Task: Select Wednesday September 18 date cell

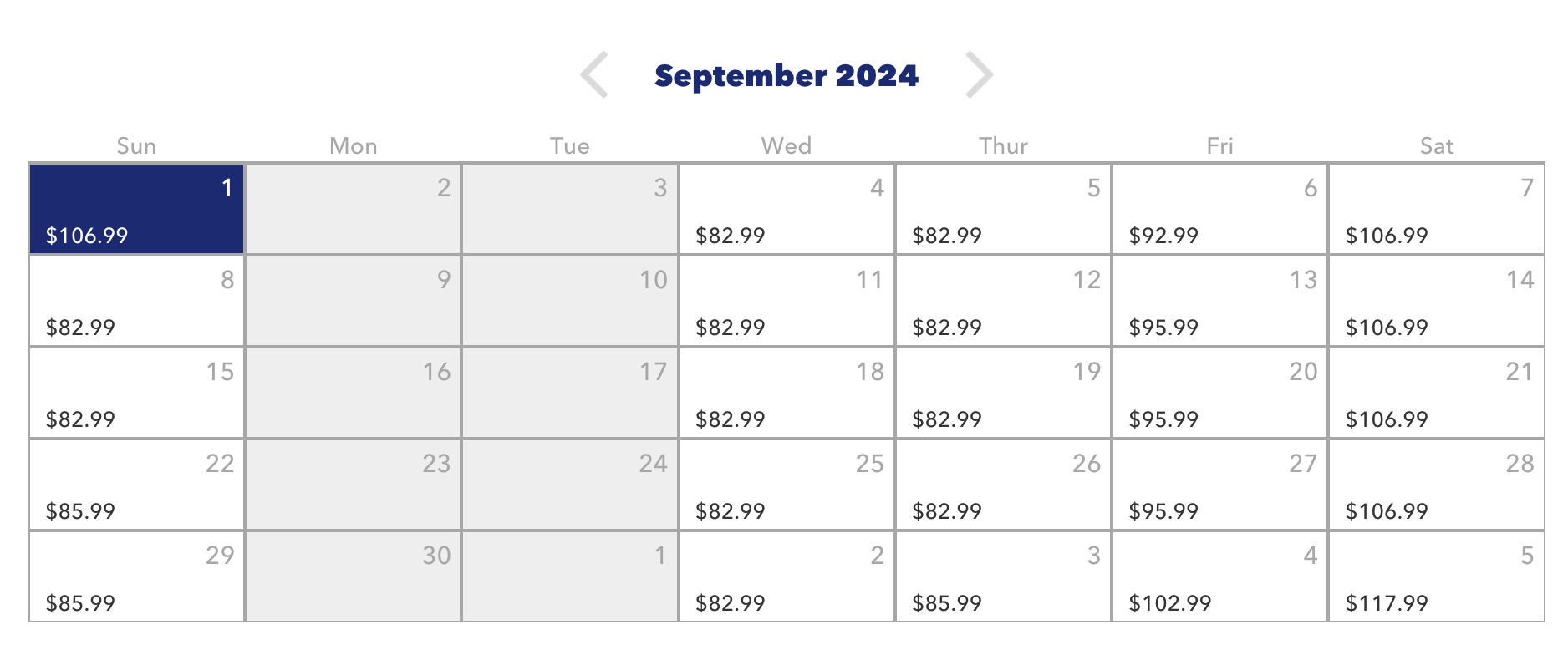Action: [787, 393]
